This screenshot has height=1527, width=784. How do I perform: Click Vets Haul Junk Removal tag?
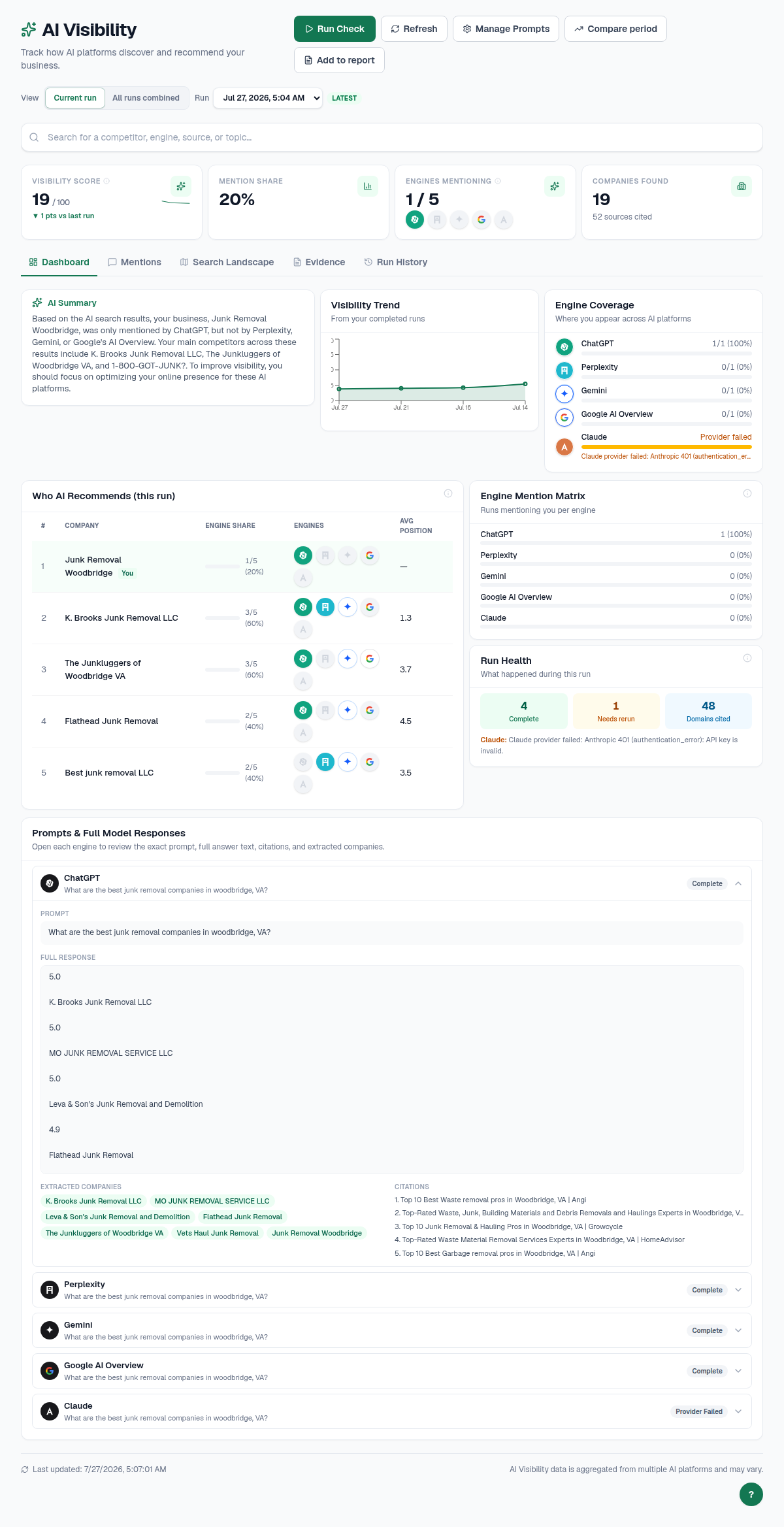(218, 1233)
